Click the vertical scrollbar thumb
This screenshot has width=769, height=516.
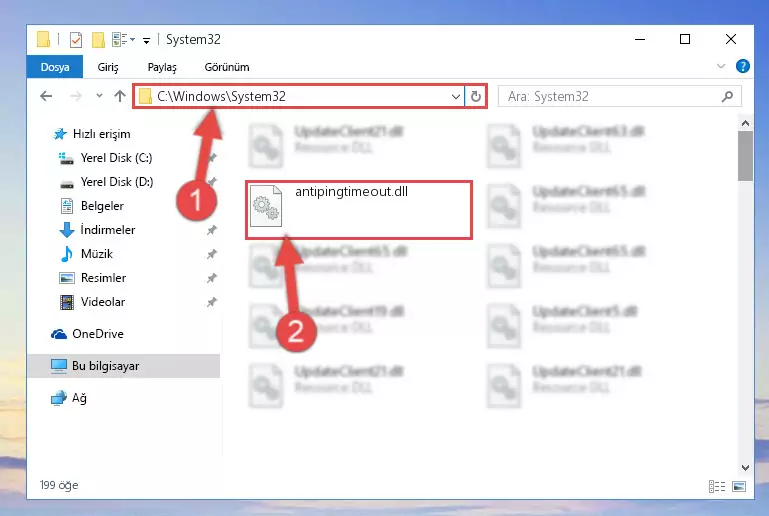(x=745, y=156)
